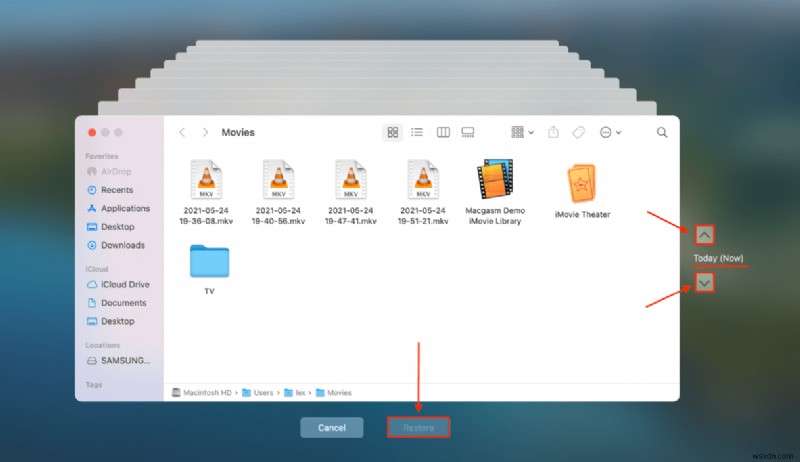Select file 2021-05-24 19-51-21.mkv

423,192
